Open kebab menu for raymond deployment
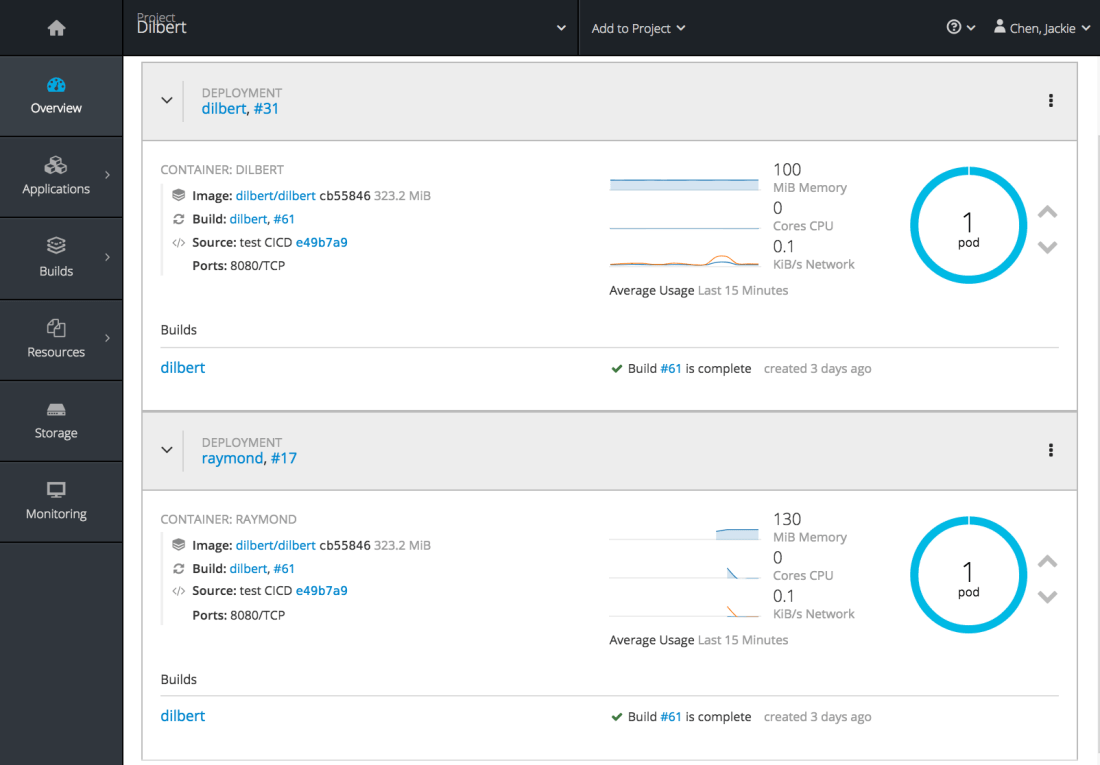 (x=1050, y=450)
